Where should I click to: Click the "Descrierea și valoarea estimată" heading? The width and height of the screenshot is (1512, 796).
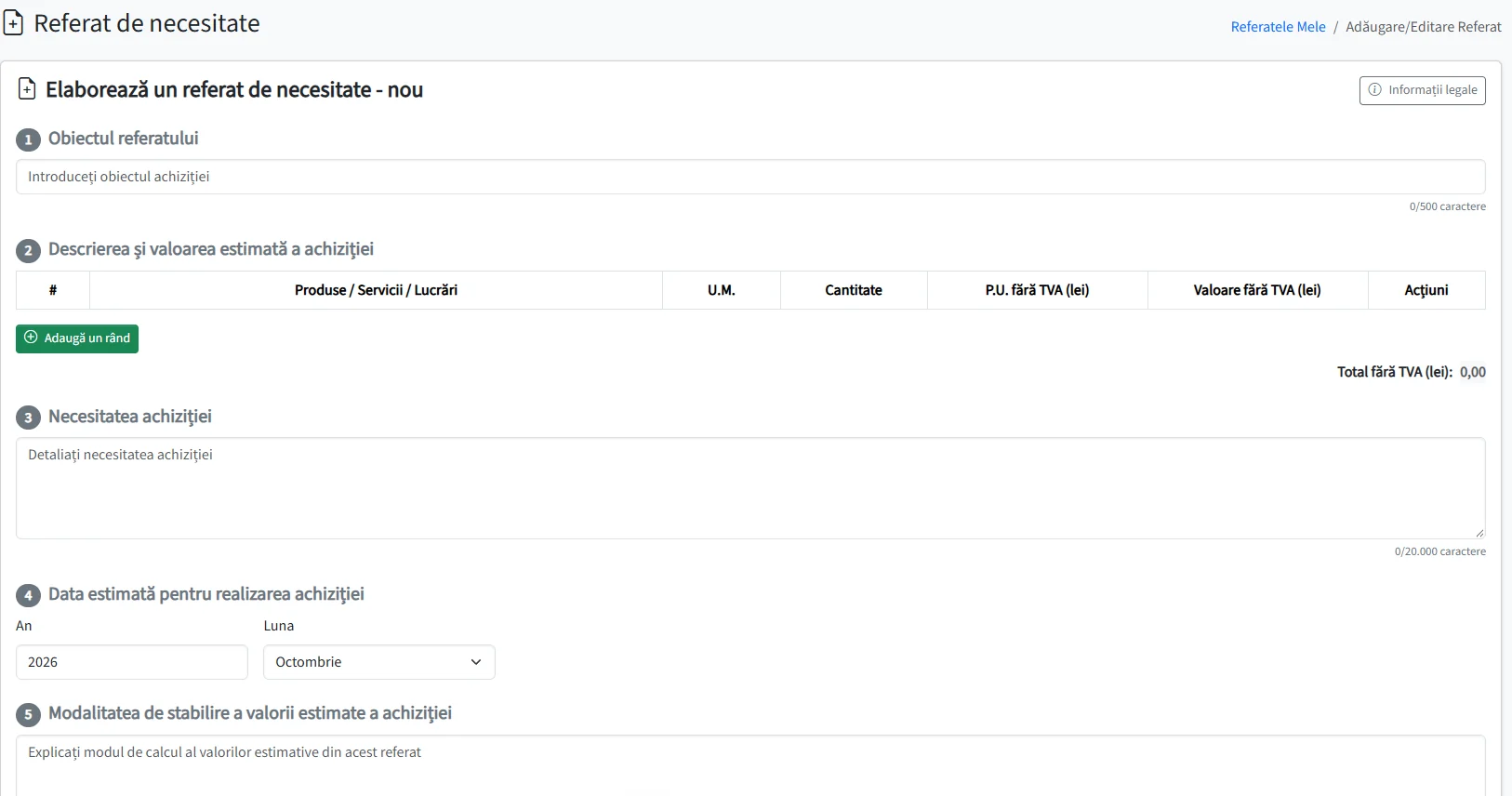point(211,249)
